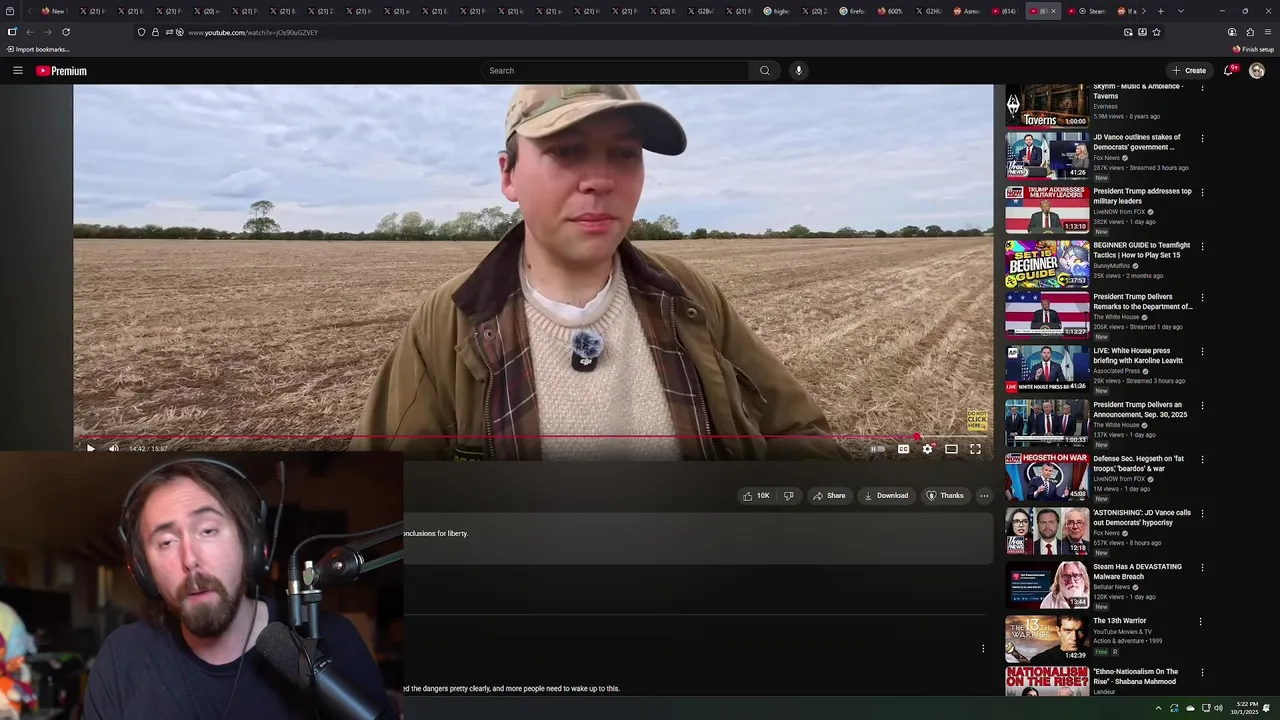Open options for Trump Delivers Remarks video
This screenshot has width=1280, height=720.
tap(1202, 298)
